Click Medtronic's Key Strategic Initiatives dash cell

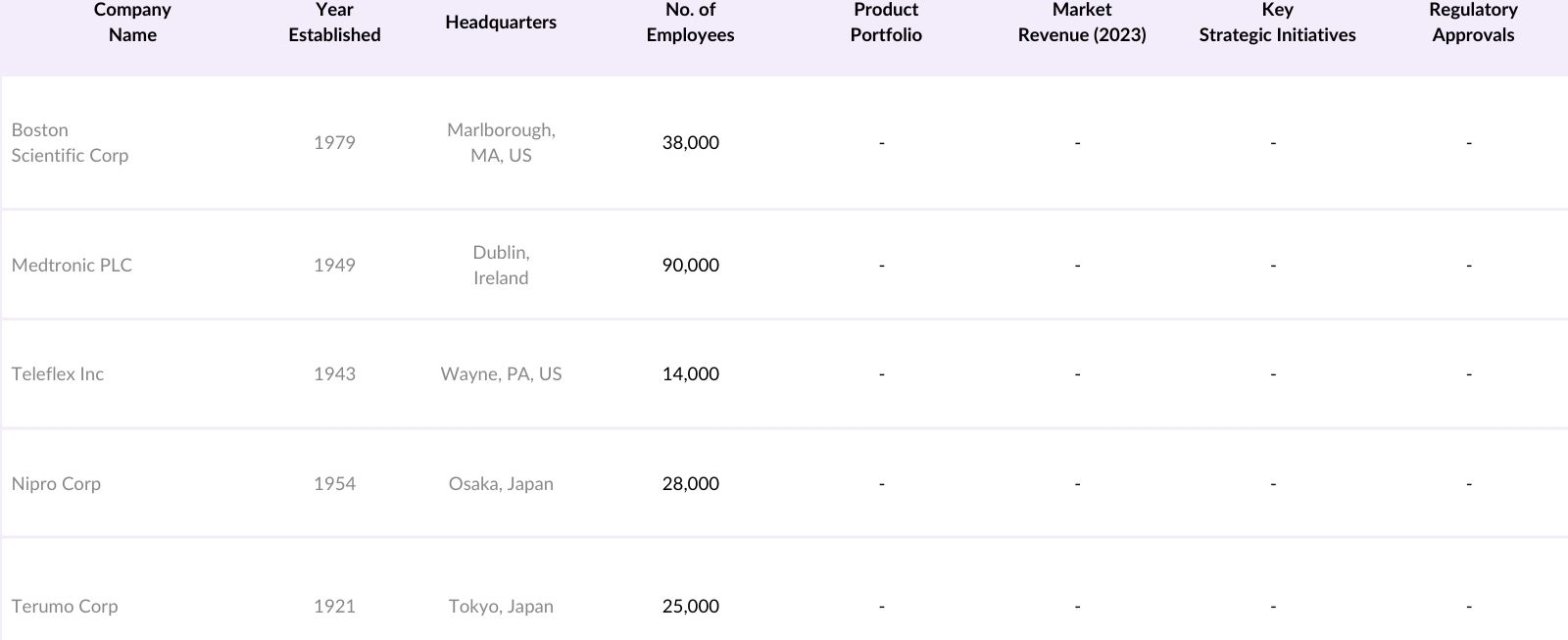tap(1273, 266)
